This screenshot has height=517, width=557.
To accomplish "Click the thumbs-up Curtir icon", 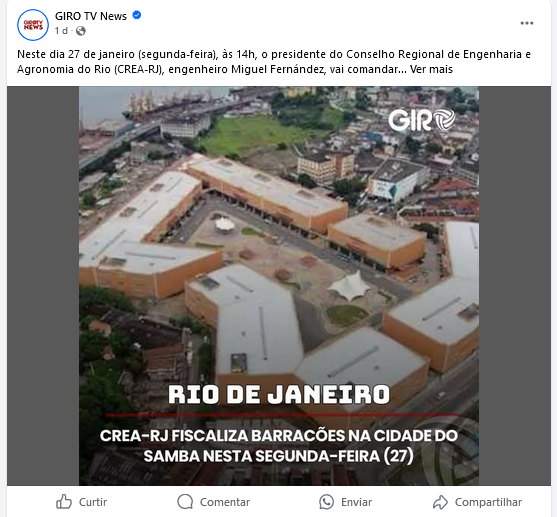I will coord(64,502).
